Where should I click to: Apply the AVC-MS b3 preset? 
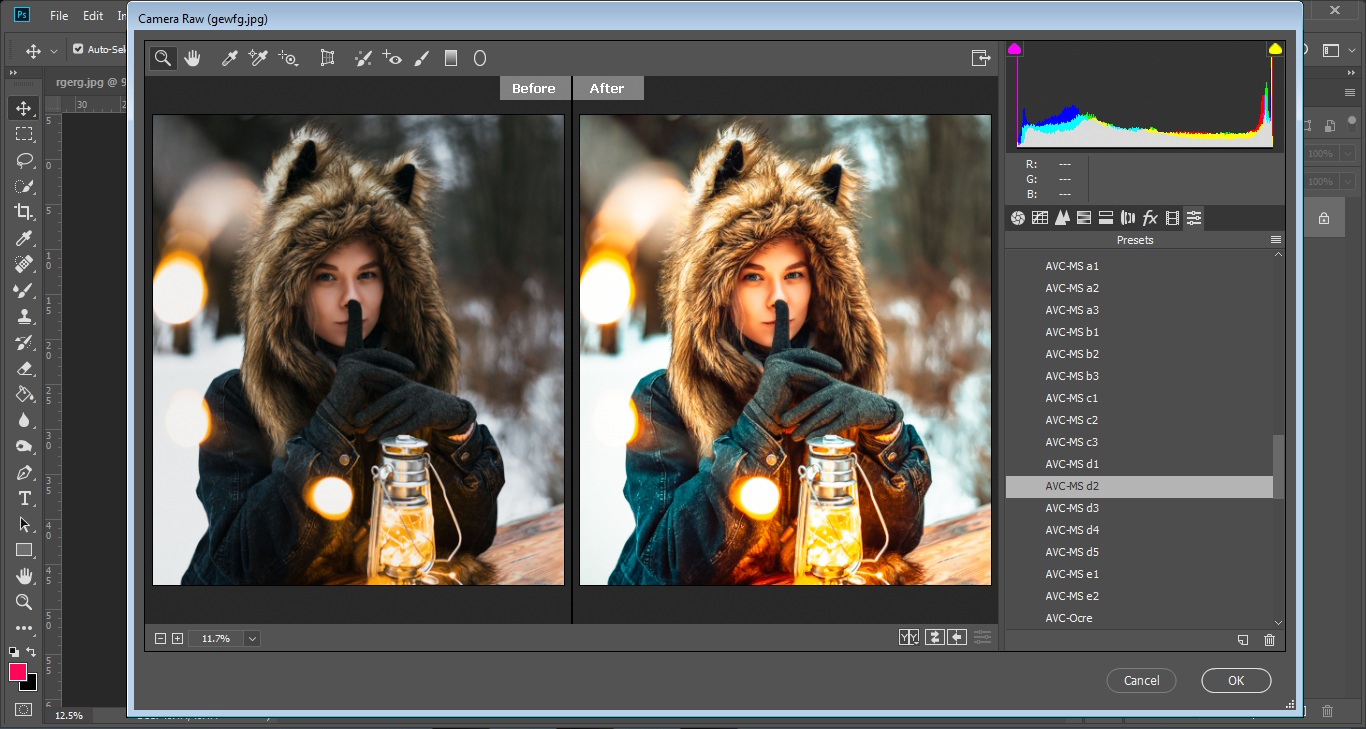pos(1139,376)
